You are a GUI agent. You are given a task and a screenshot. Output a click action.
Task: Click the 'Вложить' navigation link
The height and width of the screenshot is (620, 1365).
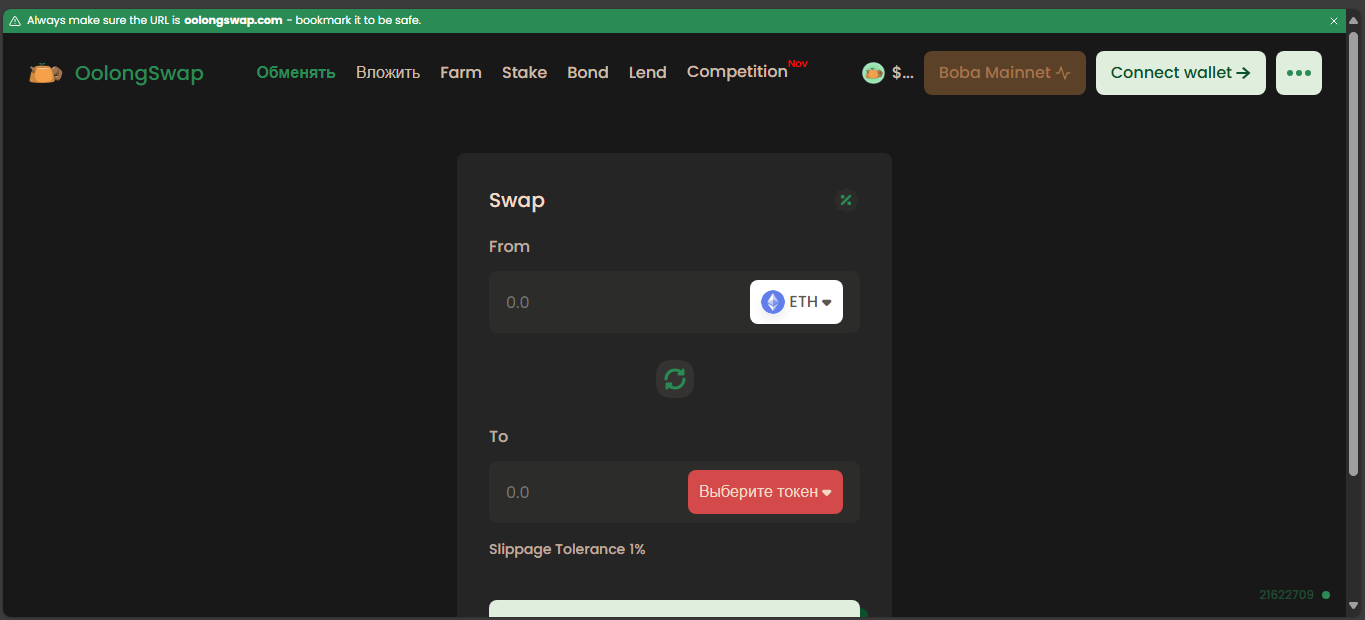(x=388, y=73)
